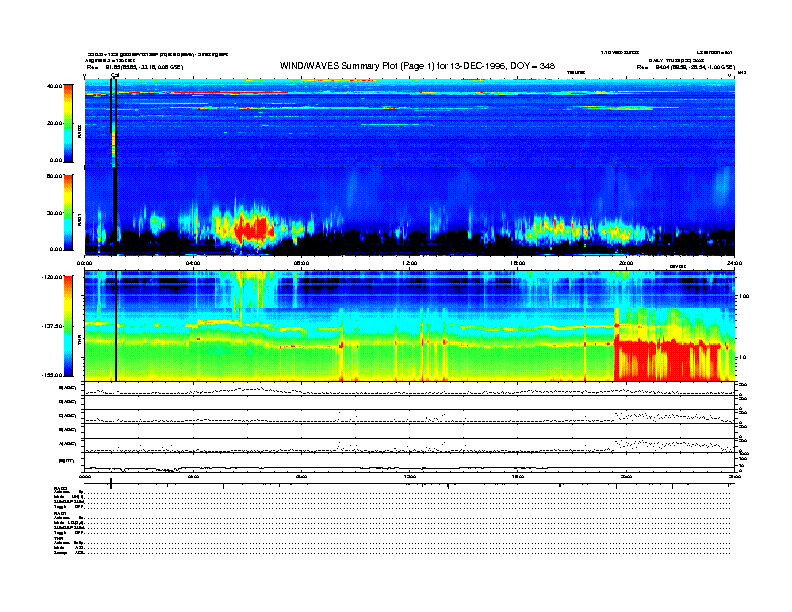Click the -120.00 value on TNR scale
The image size is (792, 612).
(52, 277)
